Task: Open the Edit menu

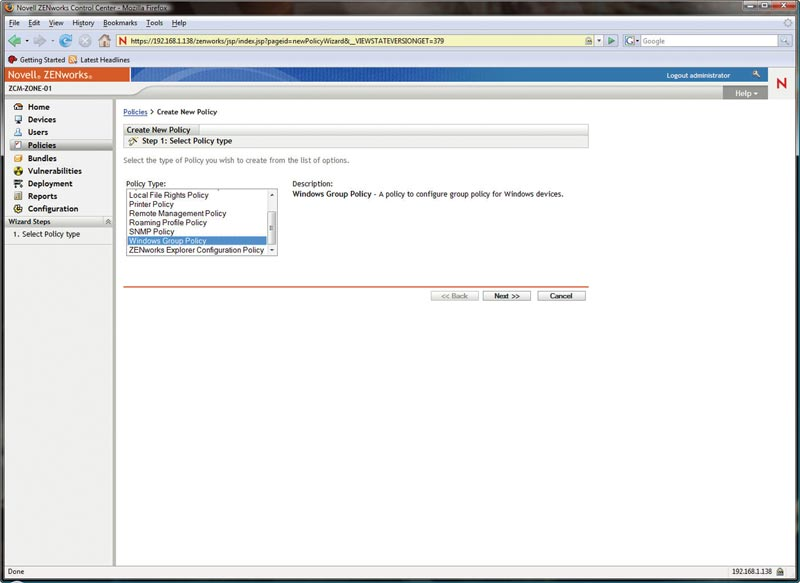Action: [34, 23]
